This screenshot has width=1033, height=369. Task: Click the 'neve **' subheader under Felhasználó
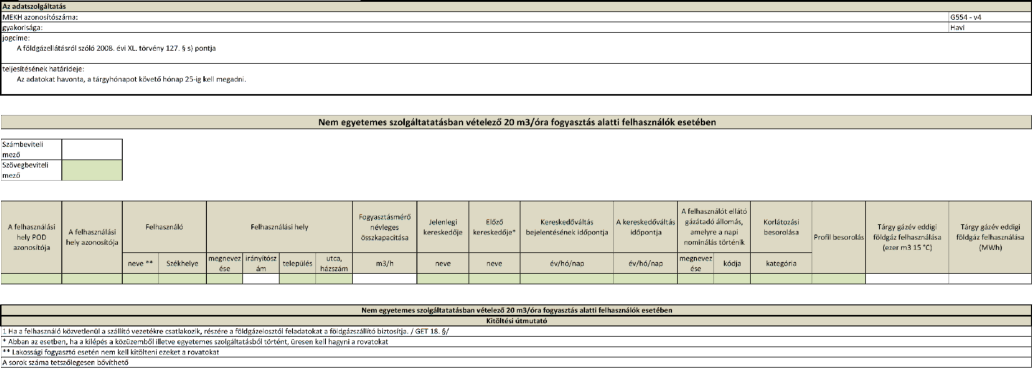pyautogui.click(x=140, y=263)
